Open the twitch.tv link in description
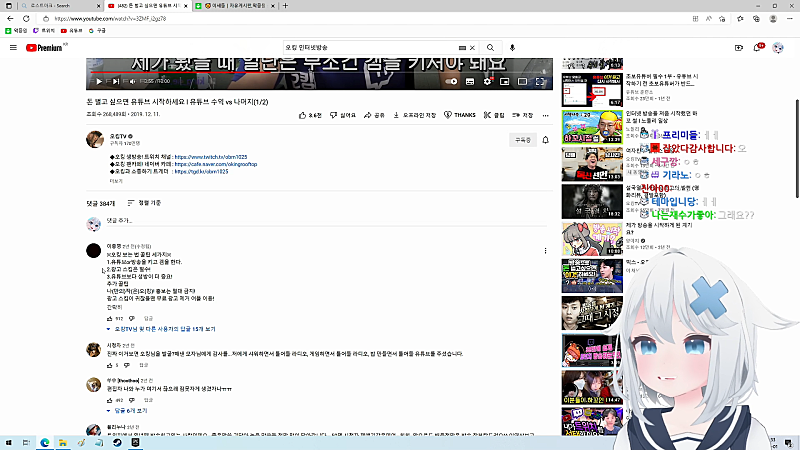 point(211,157)
